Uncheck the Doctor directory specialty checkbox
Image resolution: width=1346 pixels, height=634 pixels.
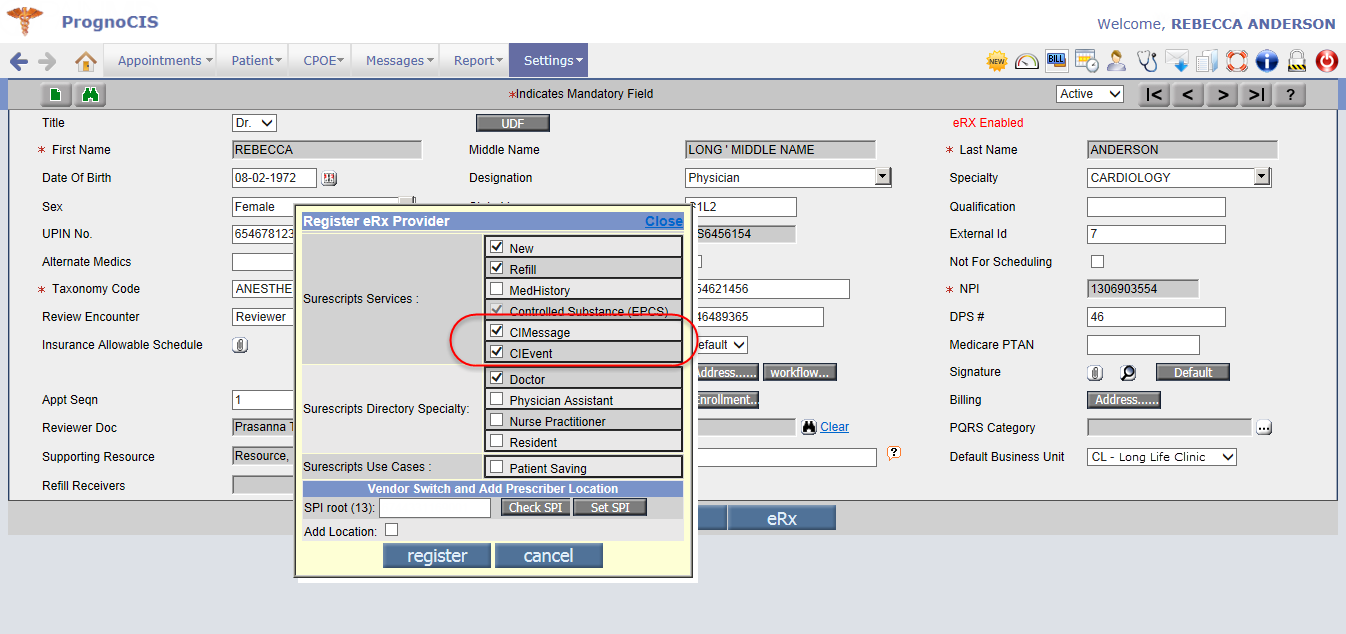click(x=496, y=377)
